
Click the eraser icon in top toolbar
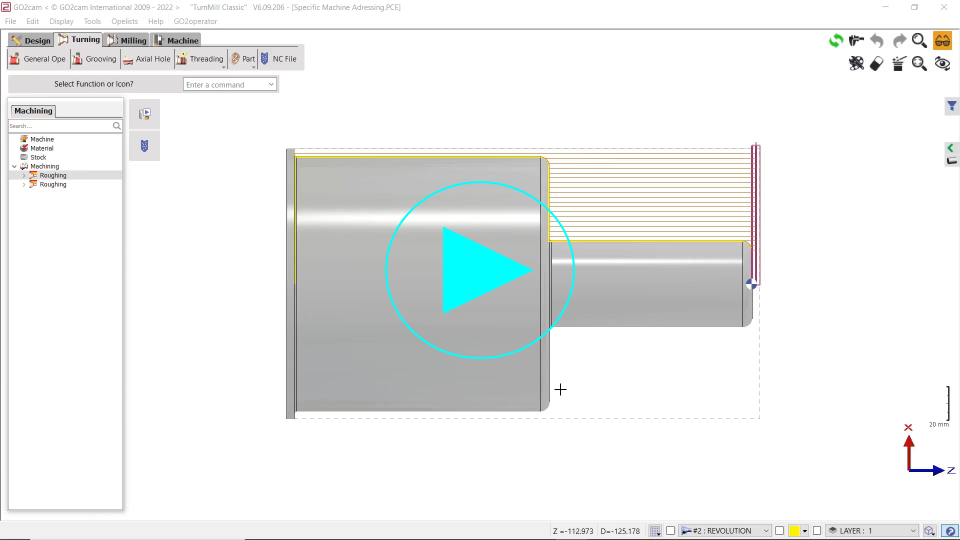[877, 64]
